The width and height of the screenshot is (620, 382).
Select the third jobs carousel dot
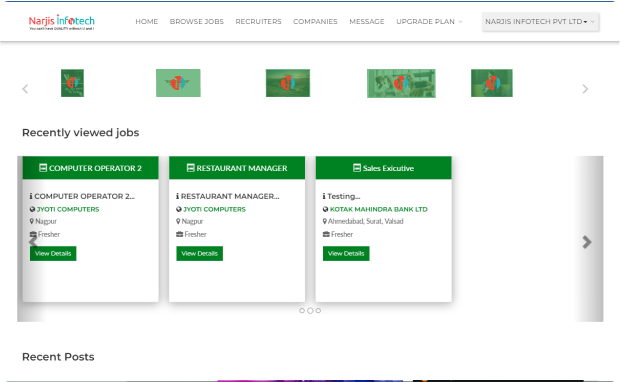click(x=318, y=311)
